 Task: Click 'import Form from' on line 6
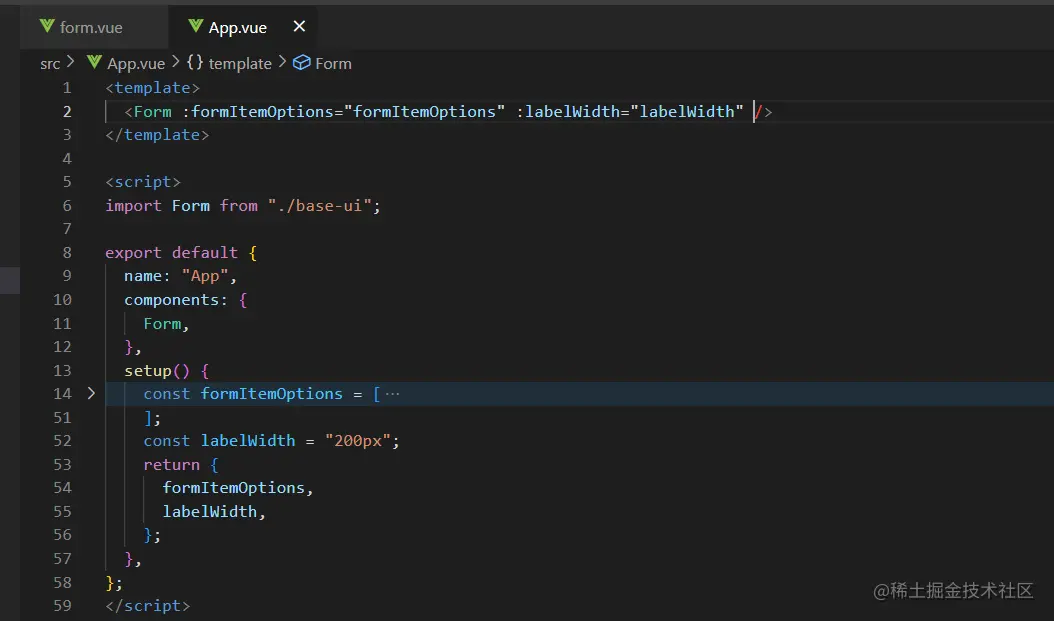[x=181, y=206]
